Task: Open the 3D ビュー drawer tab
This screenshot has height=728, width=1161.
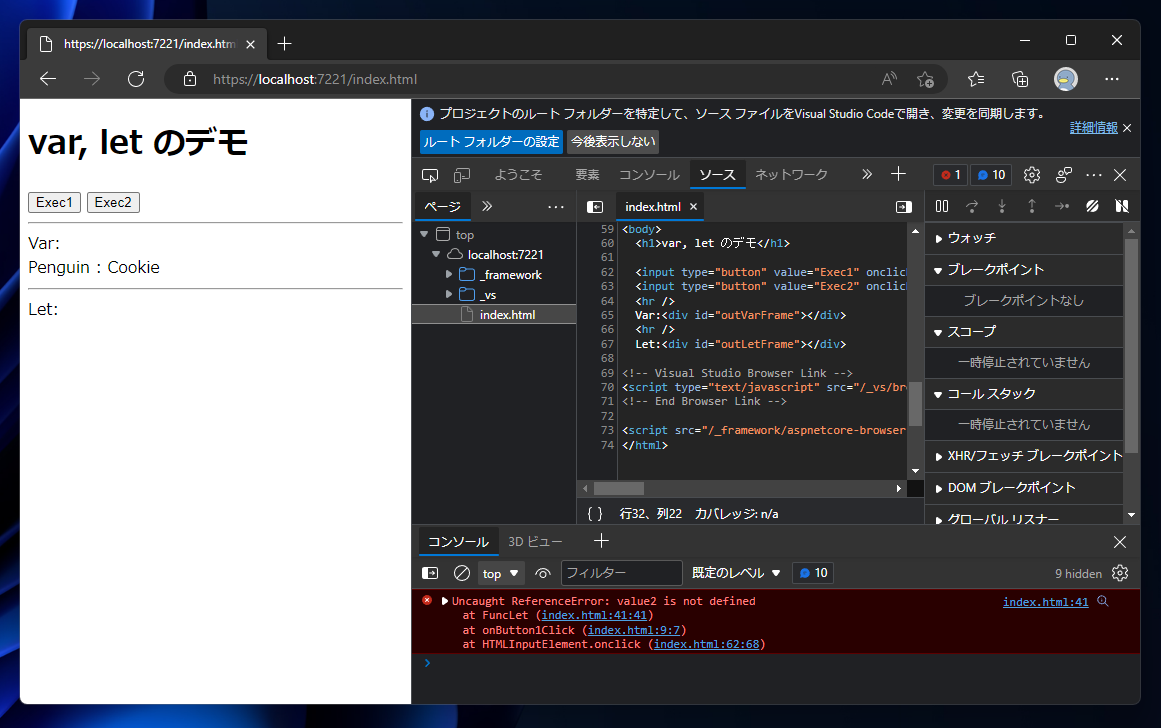Action: [535, 542]
